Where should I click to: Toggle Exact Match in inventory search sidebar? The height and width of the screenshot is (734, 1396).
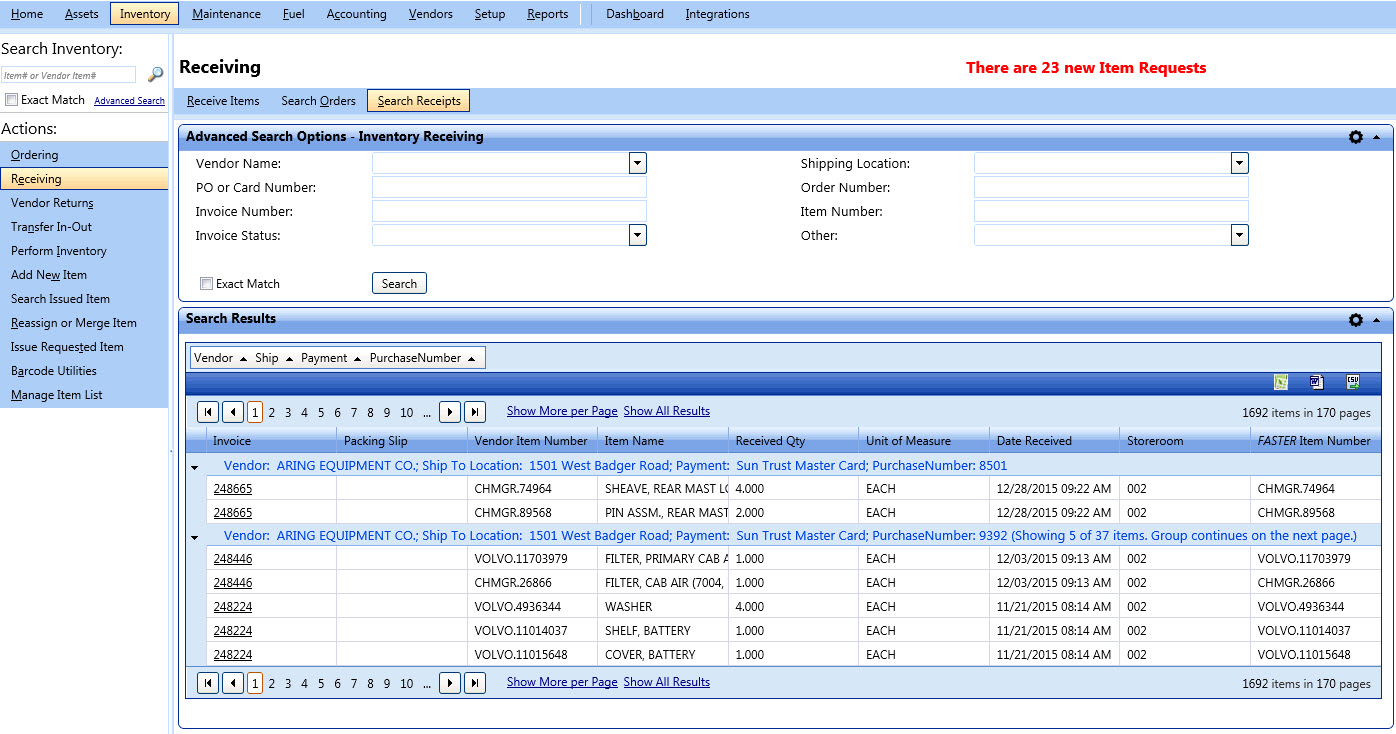[11, 100]
